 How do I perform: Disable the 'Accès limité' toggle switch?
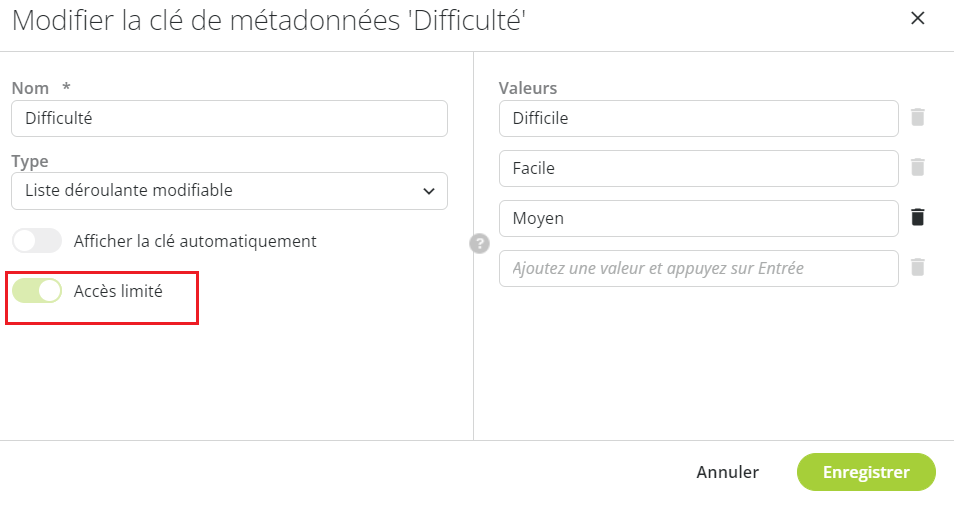tap(37, 291)
